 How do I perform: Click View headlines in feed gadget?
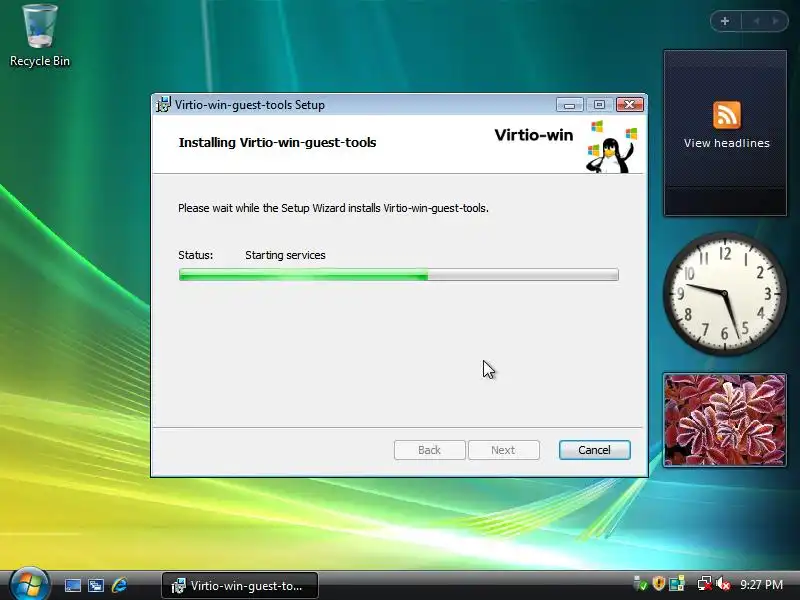(x=727, y=143)
